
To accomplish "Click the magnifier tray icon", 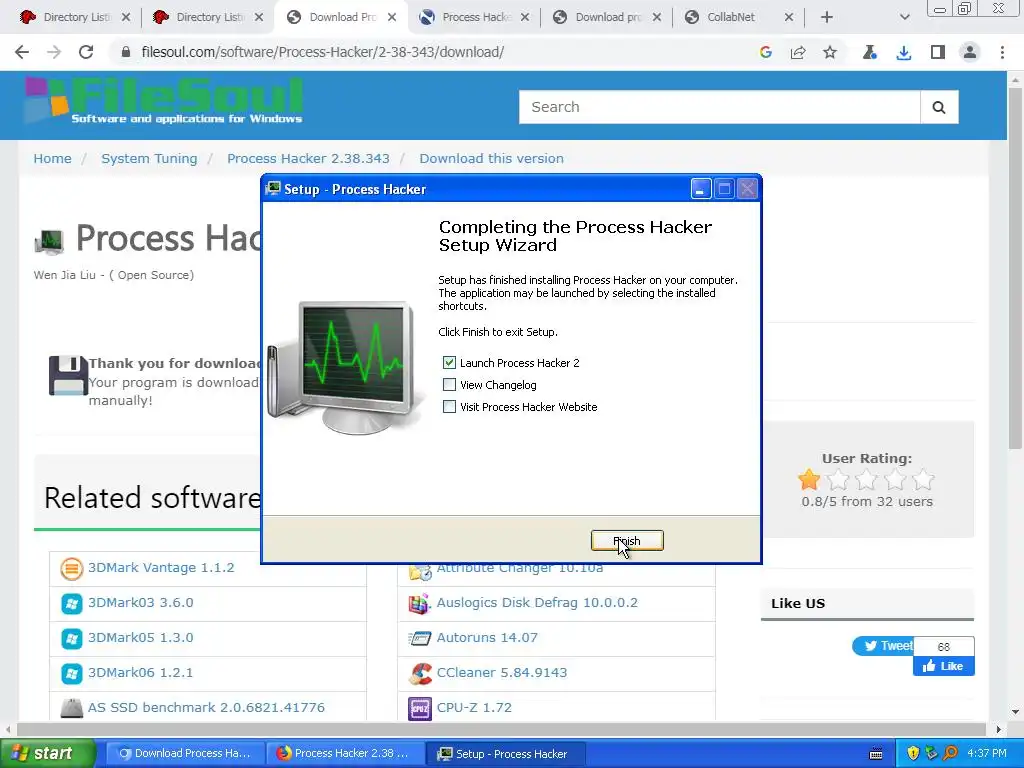I will pos(951,754).
